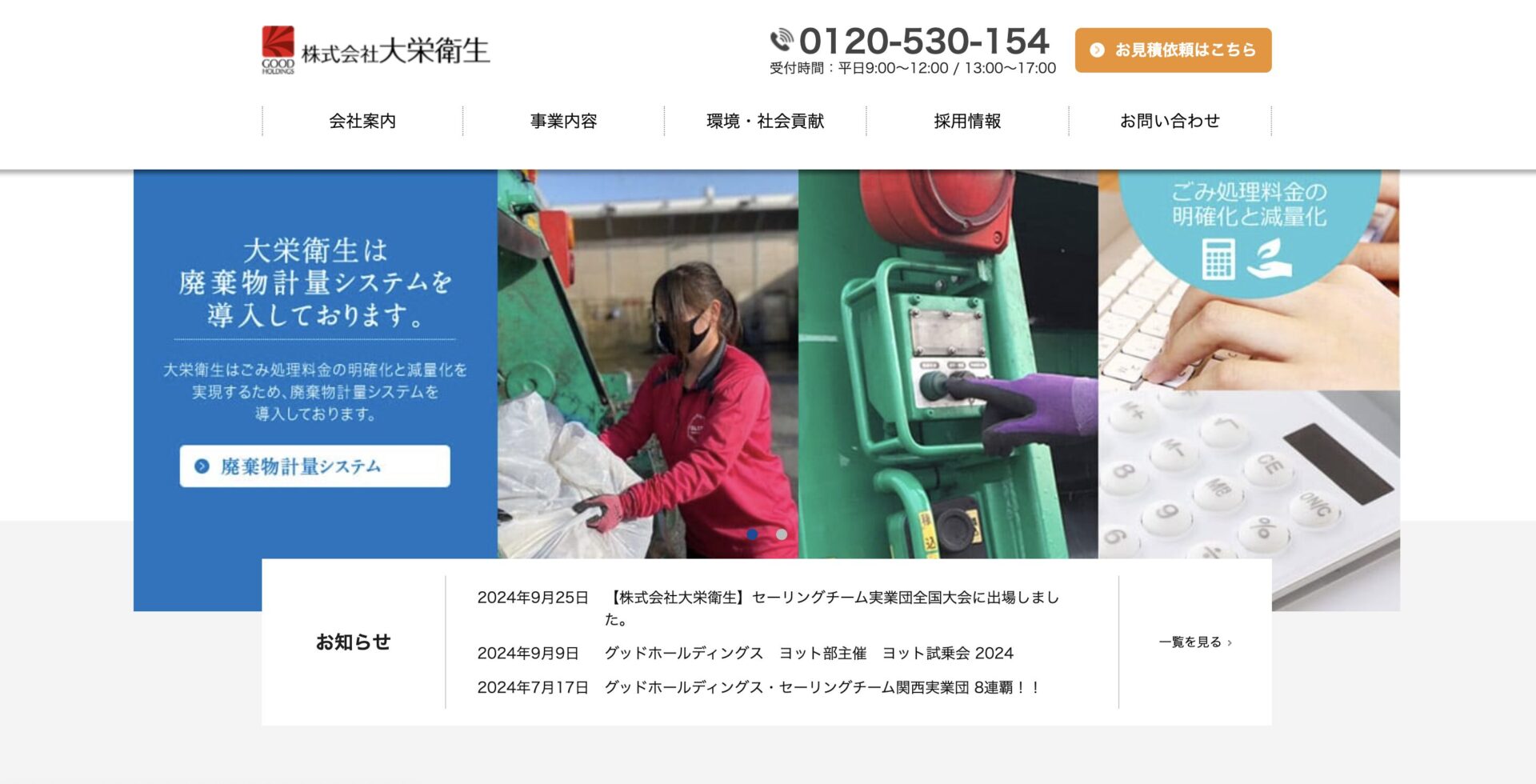The image size is (1536, 784).
Task: Open the 関西実業団 8連覇 news link
Action: (822, 687)
